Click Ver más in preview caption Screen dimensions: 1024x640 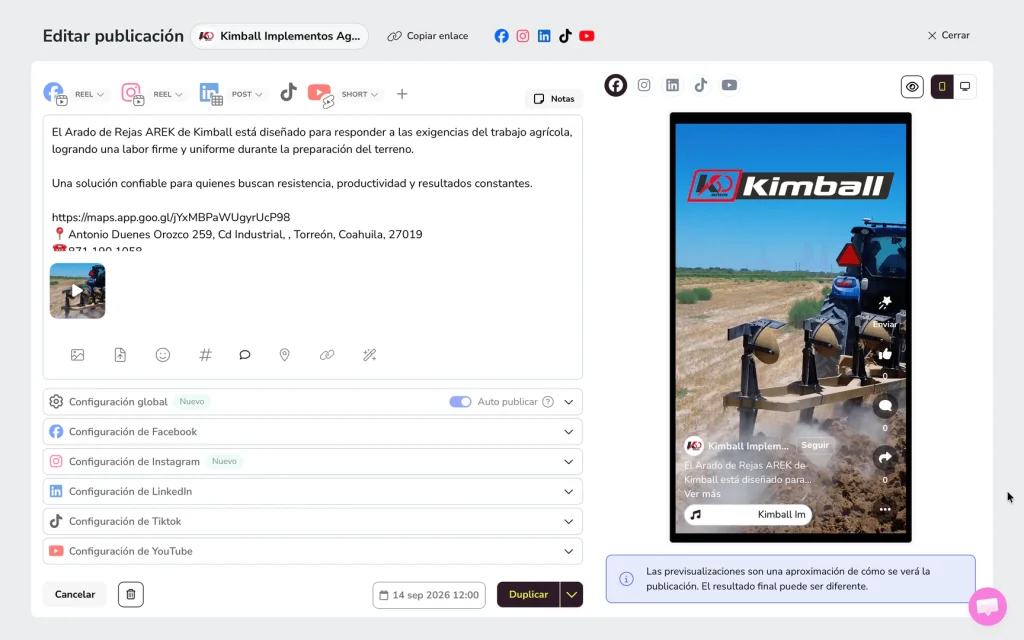(x=702, y=494)
